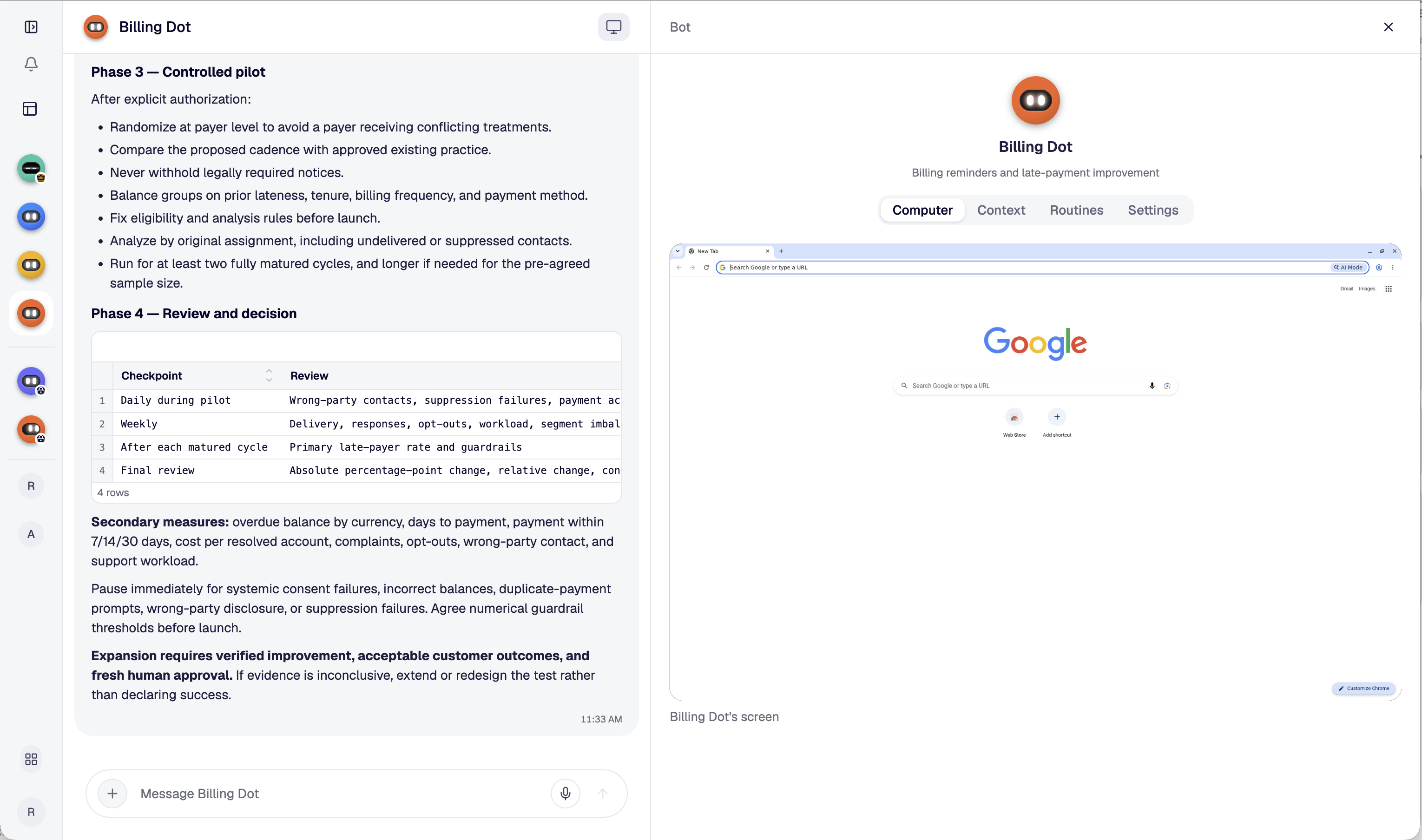Viewport: 1422px width, 840px height.
Task: Click the Review column header
Action: pyautogui.click(x=309, y=376)
